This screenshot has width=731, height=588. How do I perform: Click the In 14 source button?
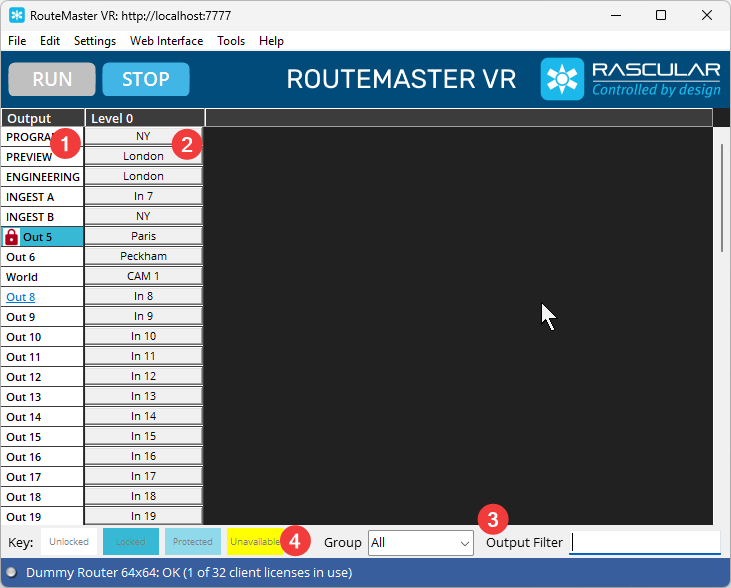[x=143, y=416]
